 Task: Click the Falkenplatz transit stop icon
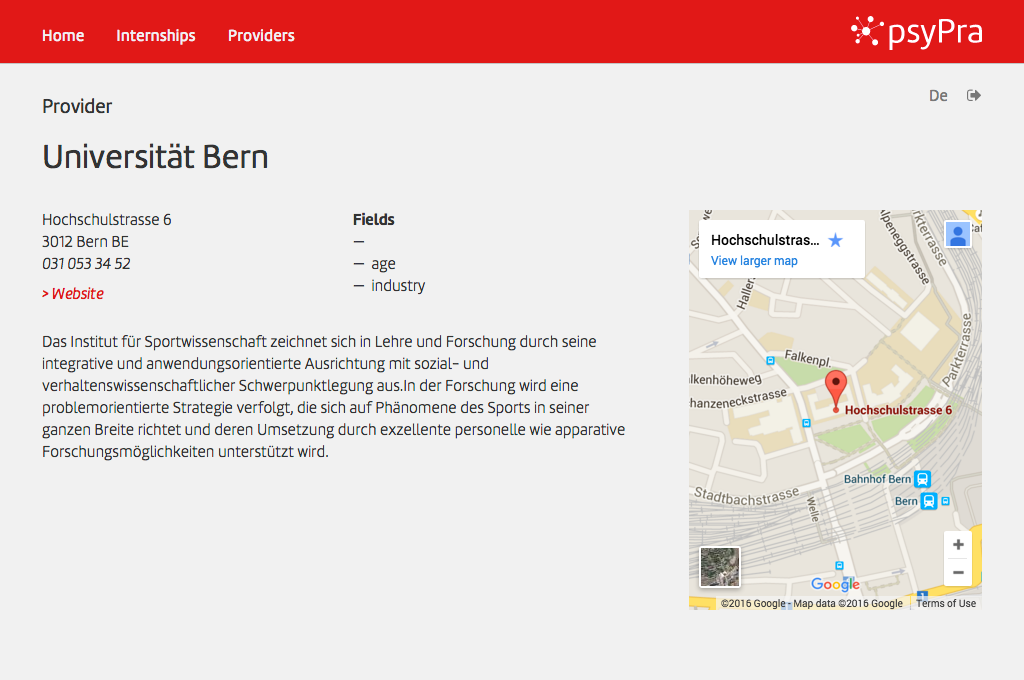[771, 361]
